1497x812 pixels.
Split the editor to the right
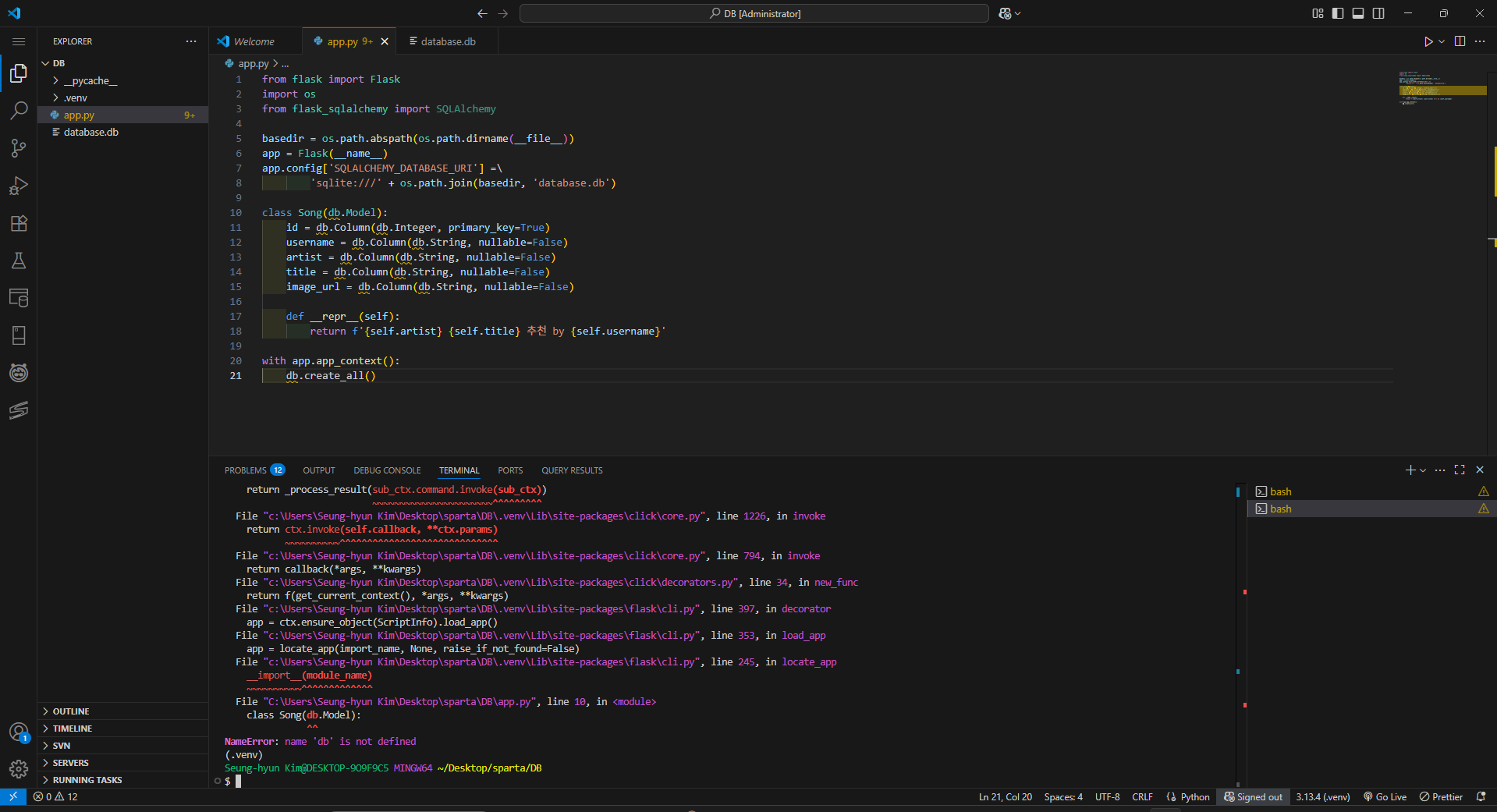(x=1460, y=41)
